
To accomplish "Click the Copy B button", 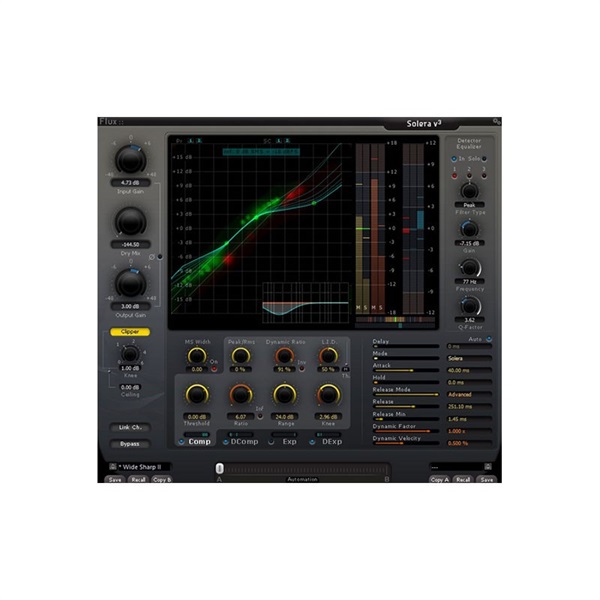I will point(161,479).
